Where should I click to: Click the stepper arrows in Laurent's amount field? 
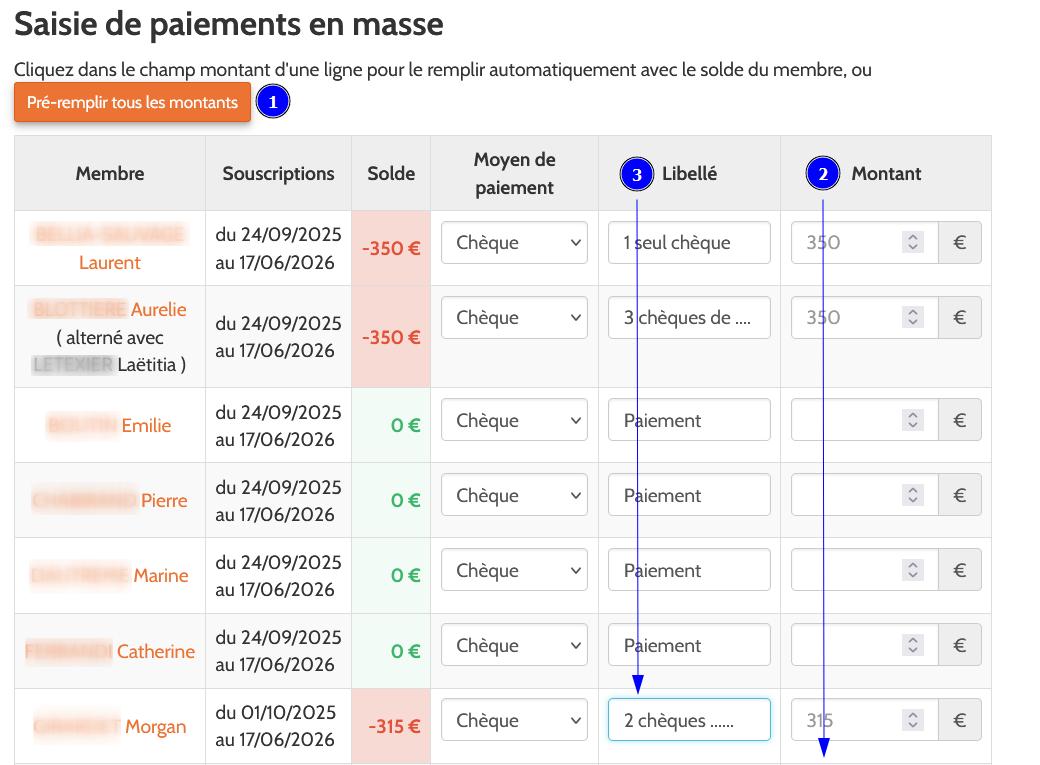pos(912,243)
